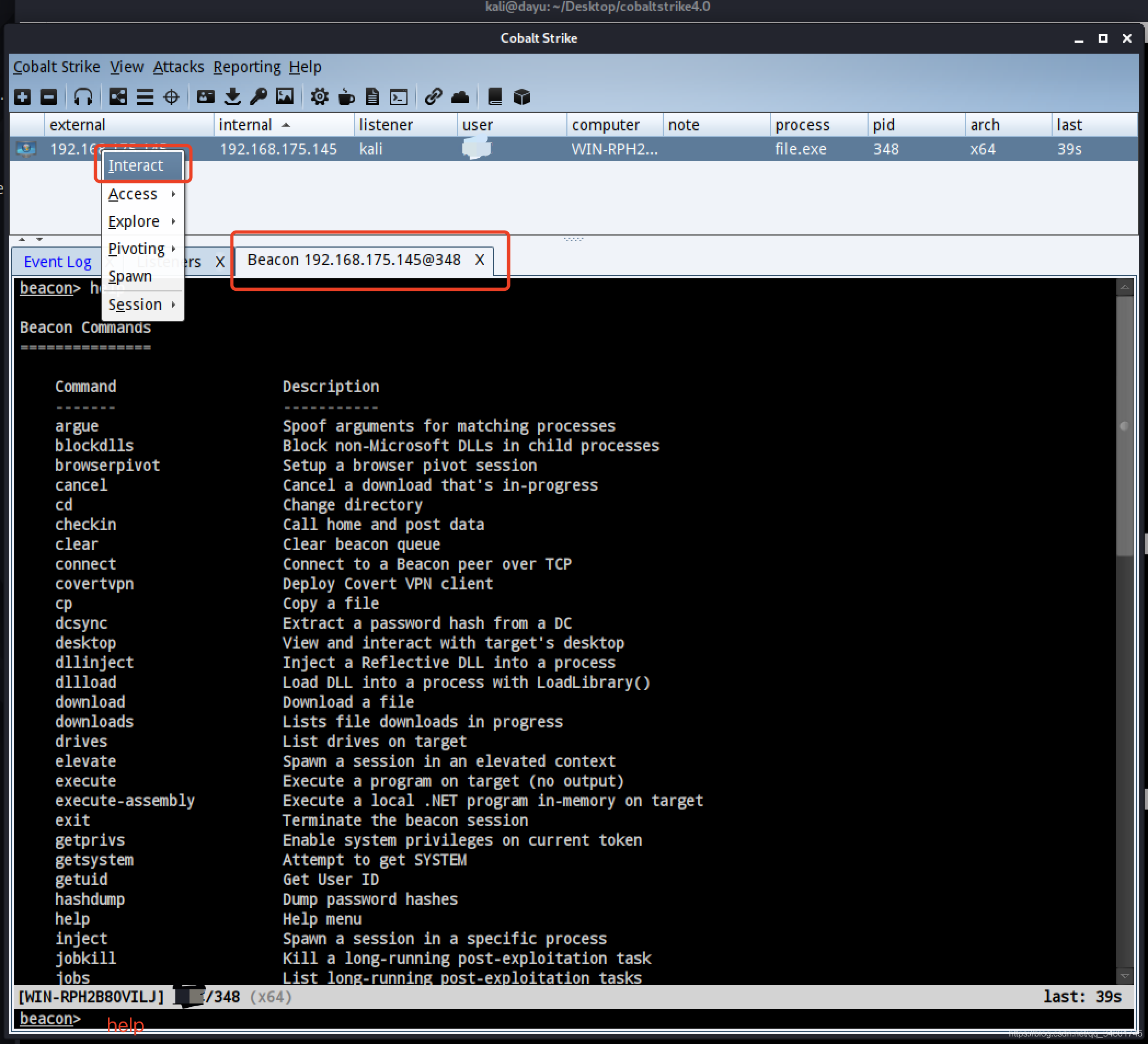
Task: Click the beacon console scrollbar thumb
Action: [1124, 426]
